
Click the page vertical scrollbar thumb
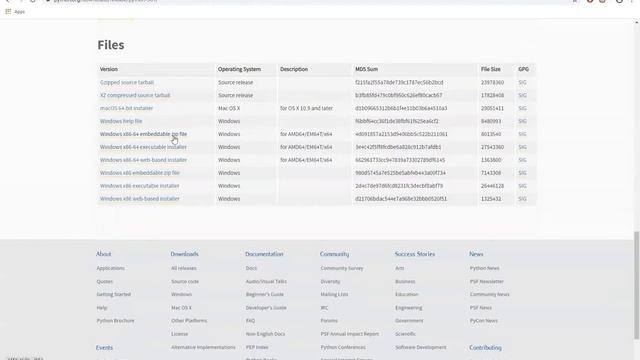coord(636,285)
